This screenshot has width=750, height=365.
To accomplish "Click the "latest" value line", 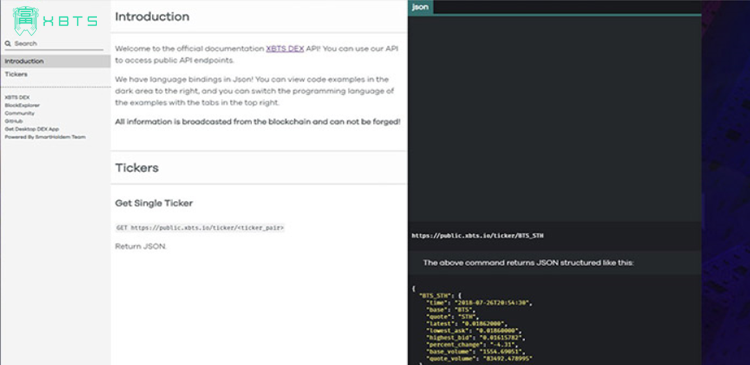I will tap(466, 324).
